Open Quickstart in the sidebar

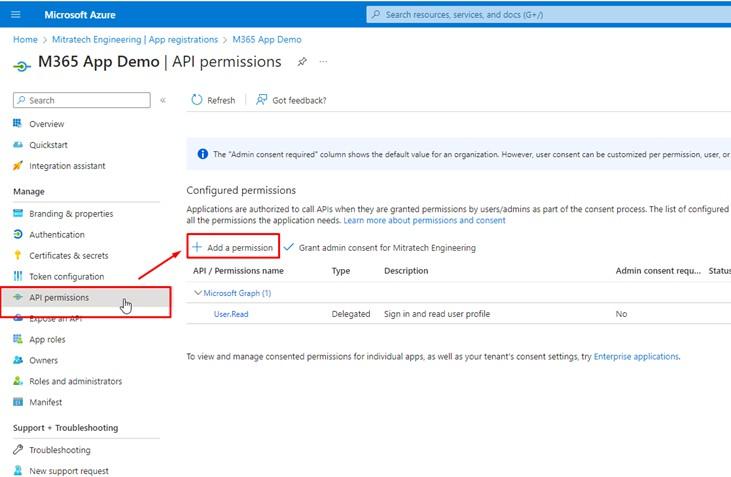[x=48, y=145]
